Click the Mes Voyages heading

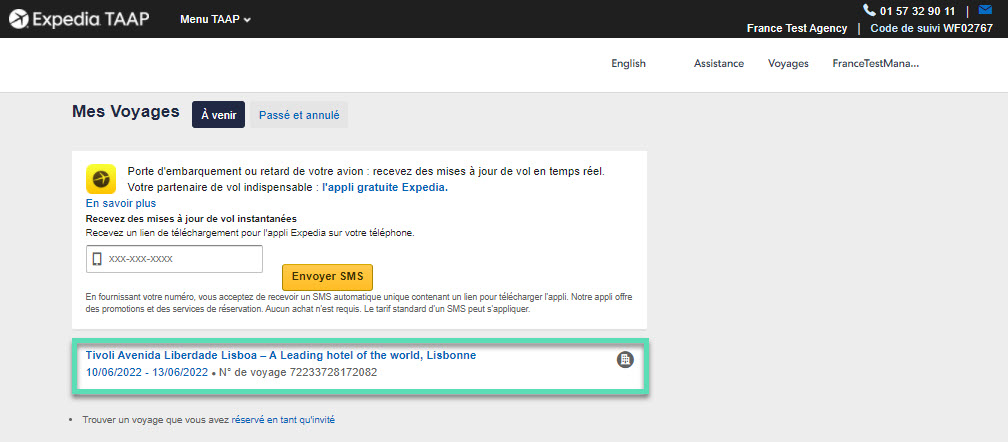(126, 112)
